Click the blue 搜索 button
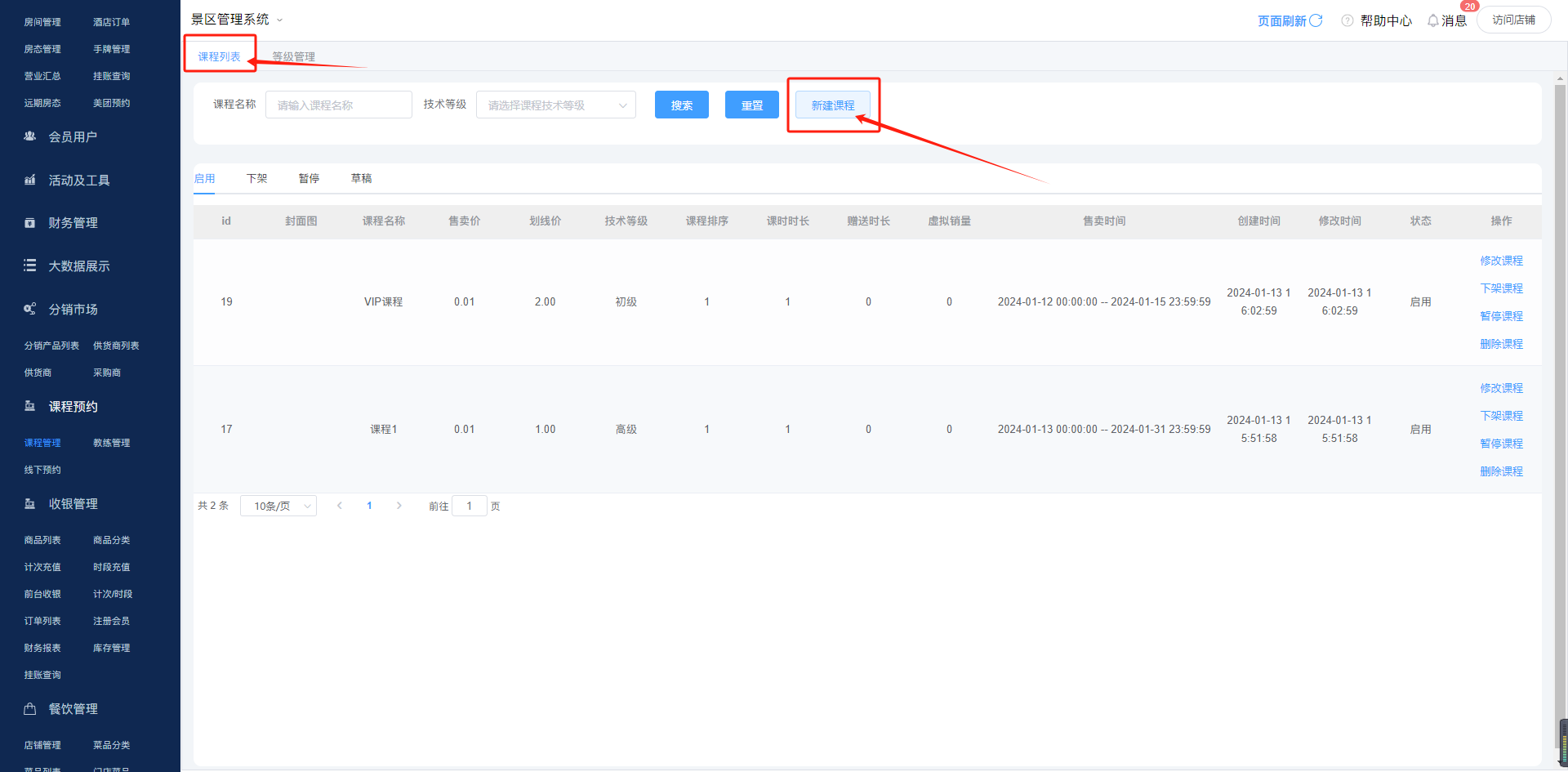This screenshot has width=1568, height=772. point(681,105)
